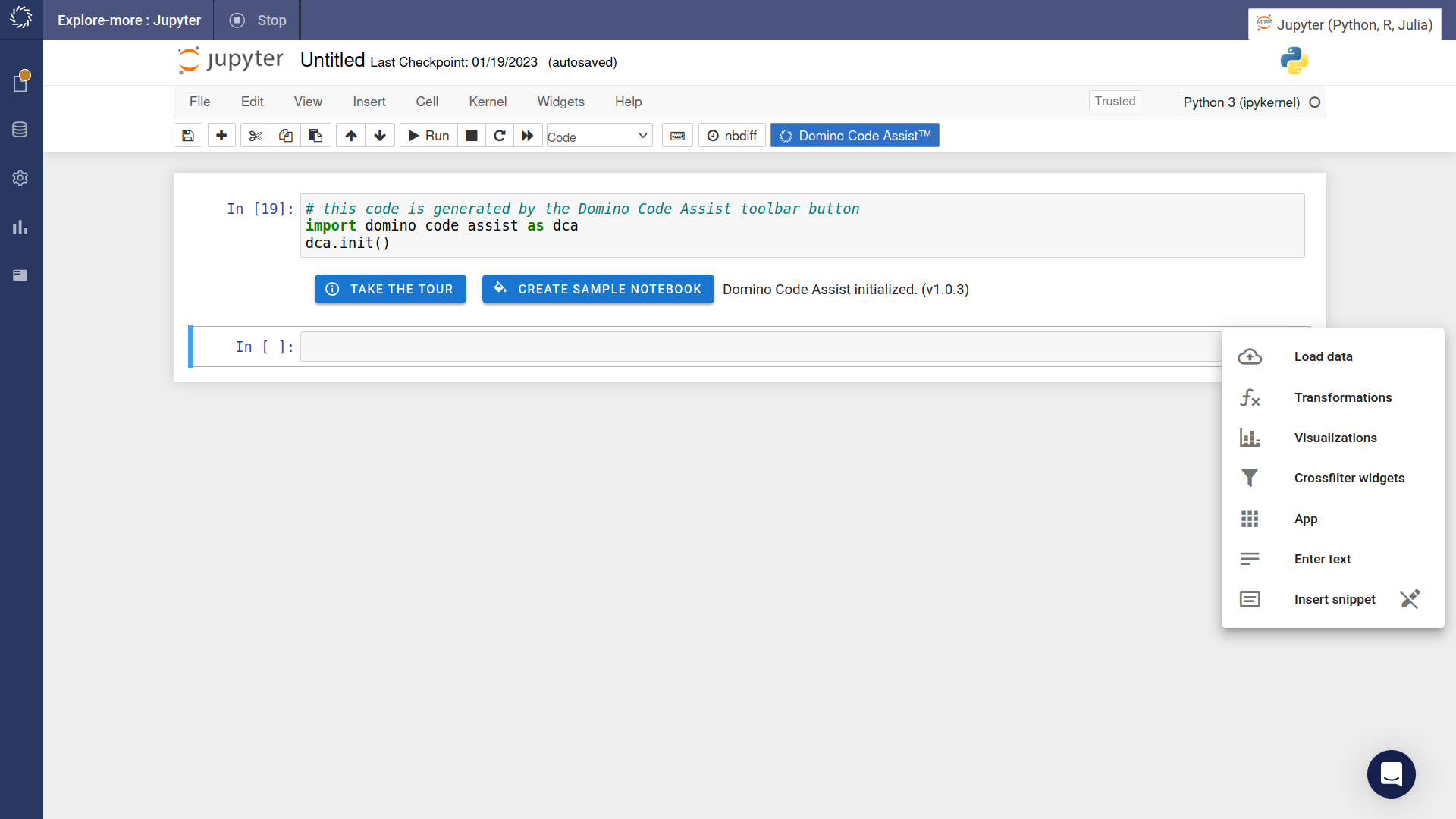Open the Widgets menu dropdown
Image resolution: width=1456 pixels, height=819 pixels.
click(x=559, y=101)
